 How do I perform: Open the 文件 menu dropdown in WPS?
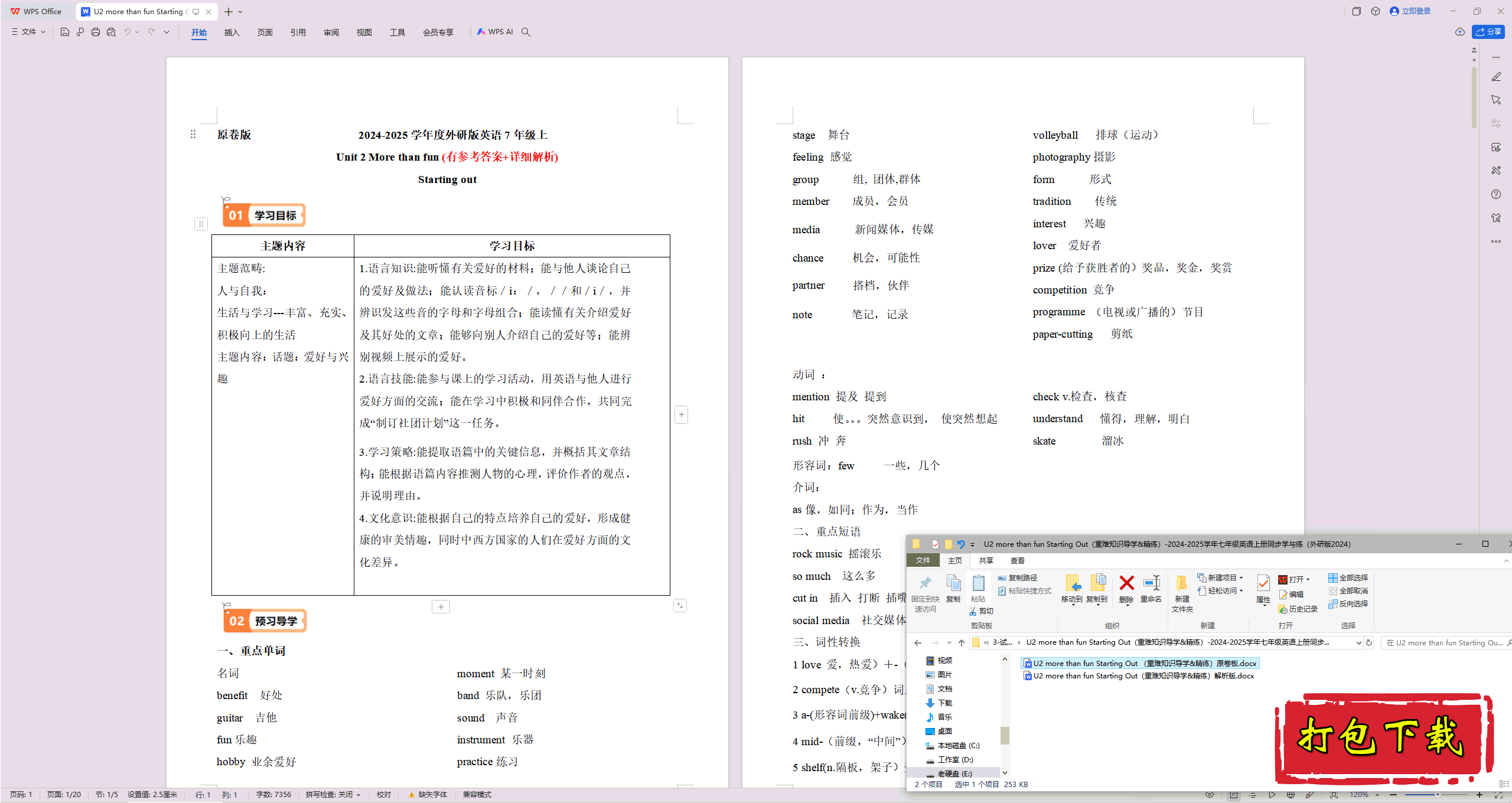coord(29,32)
